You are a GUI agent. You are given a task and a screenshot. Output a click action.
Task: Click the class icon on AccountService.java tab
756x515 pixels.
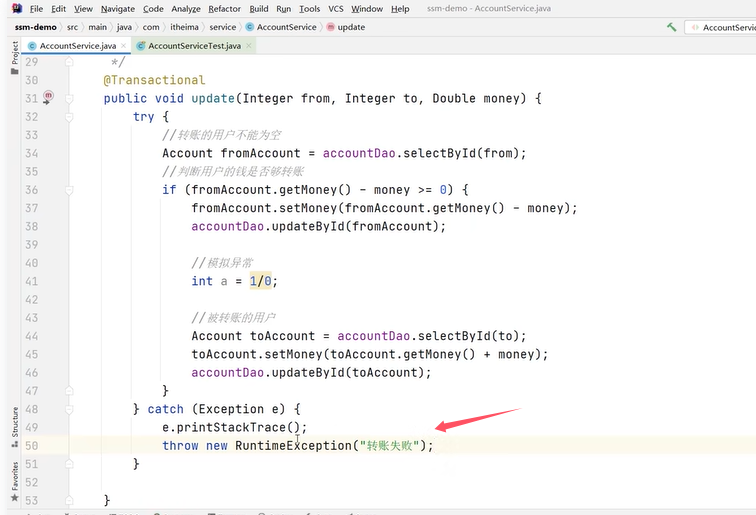(32, 46)
